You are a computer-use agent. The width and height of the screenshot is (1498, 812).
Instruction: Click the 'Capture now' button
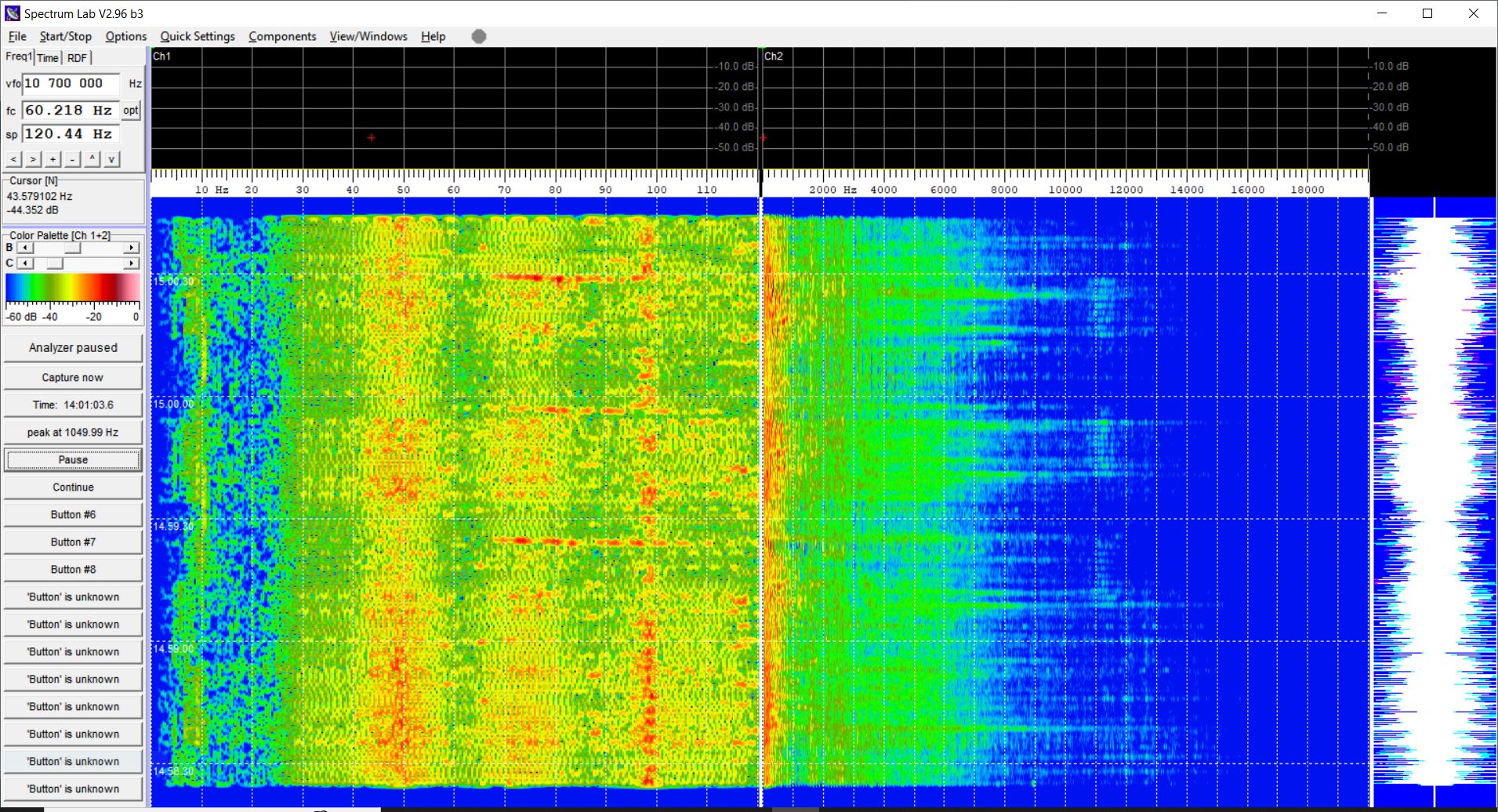(x=73, y=377)
